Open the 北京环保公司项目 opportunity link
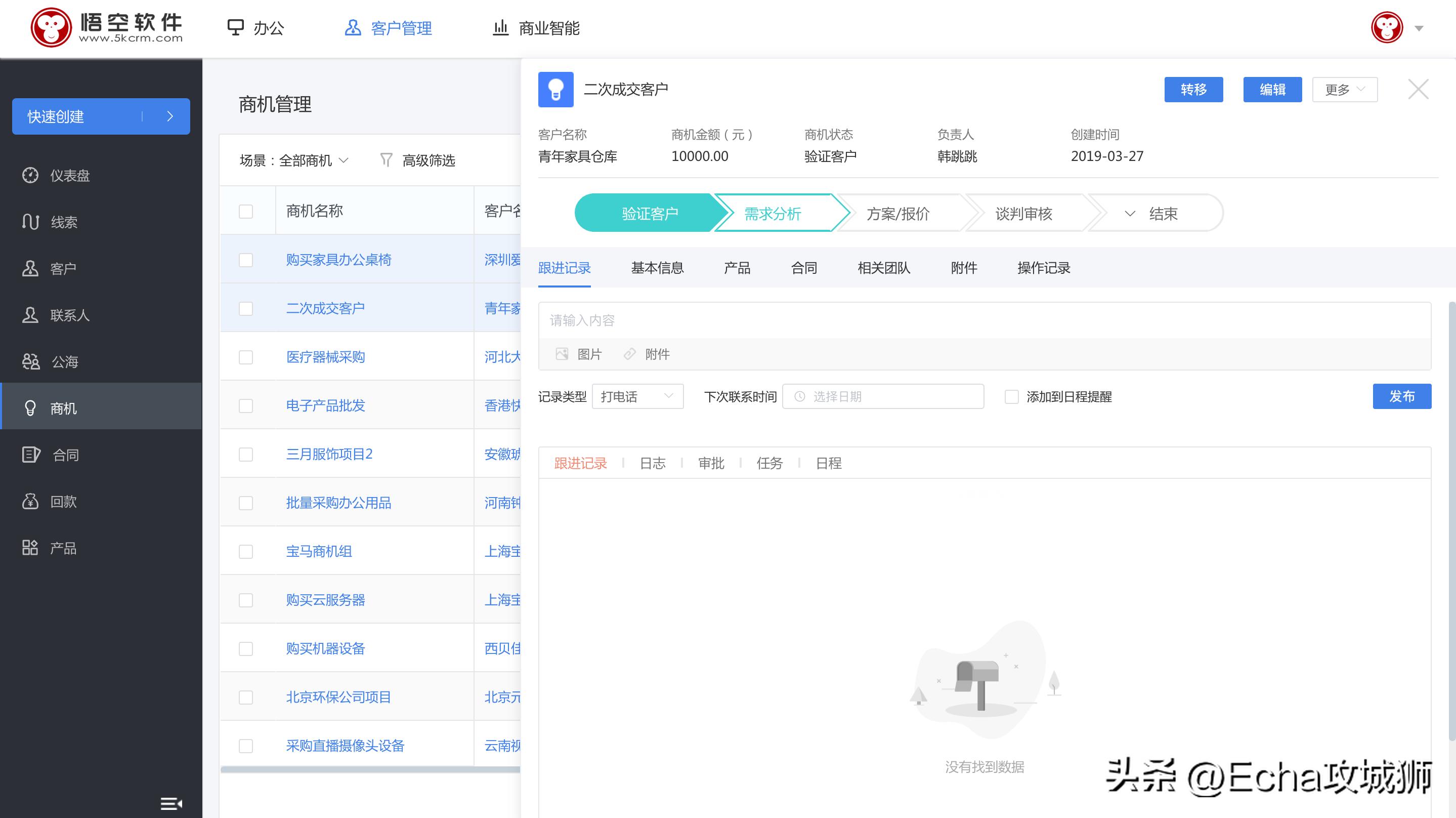The height and width of the screenshot is (818, 1456). [337, 697]
